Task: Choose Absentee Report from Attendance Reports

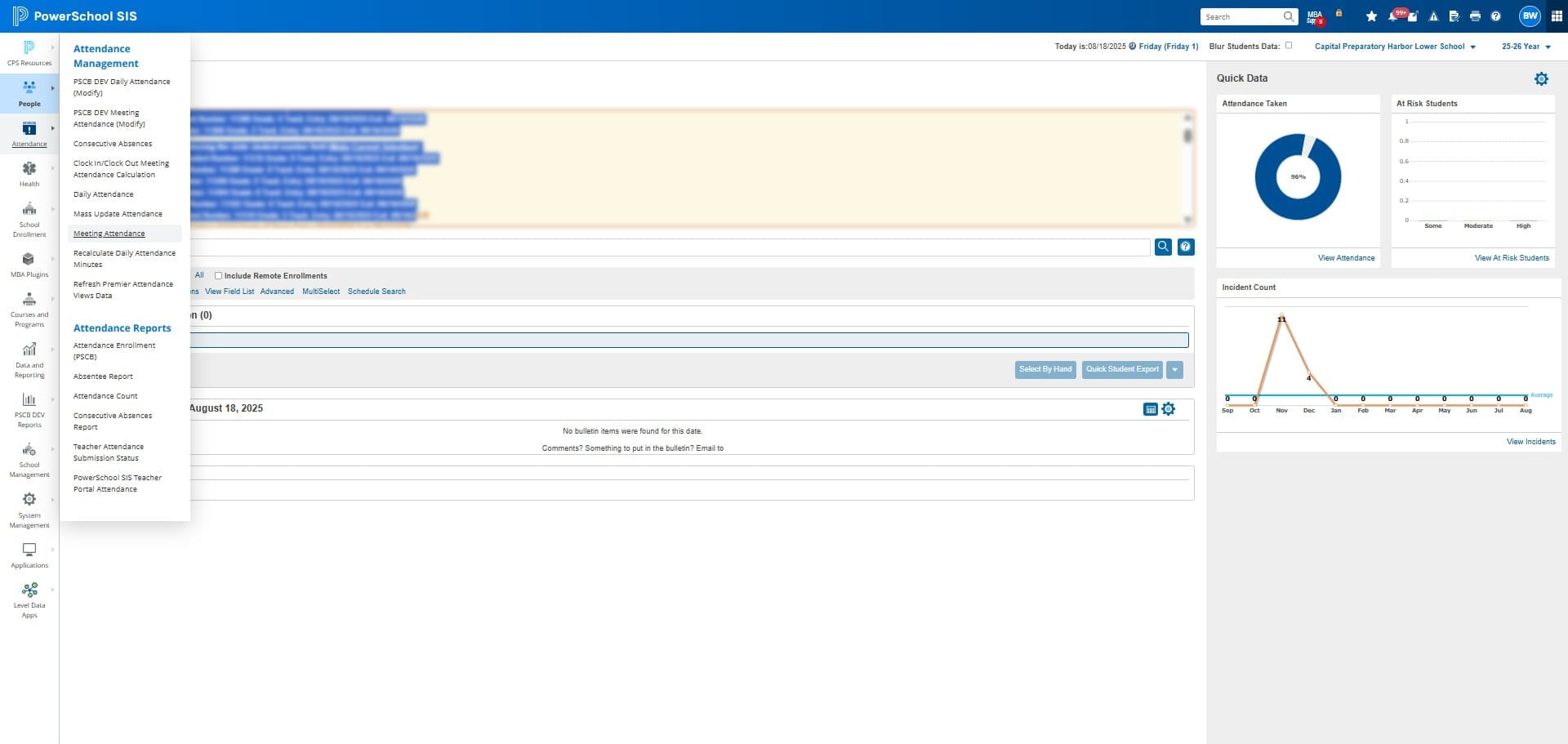Action: pos(103,376)
